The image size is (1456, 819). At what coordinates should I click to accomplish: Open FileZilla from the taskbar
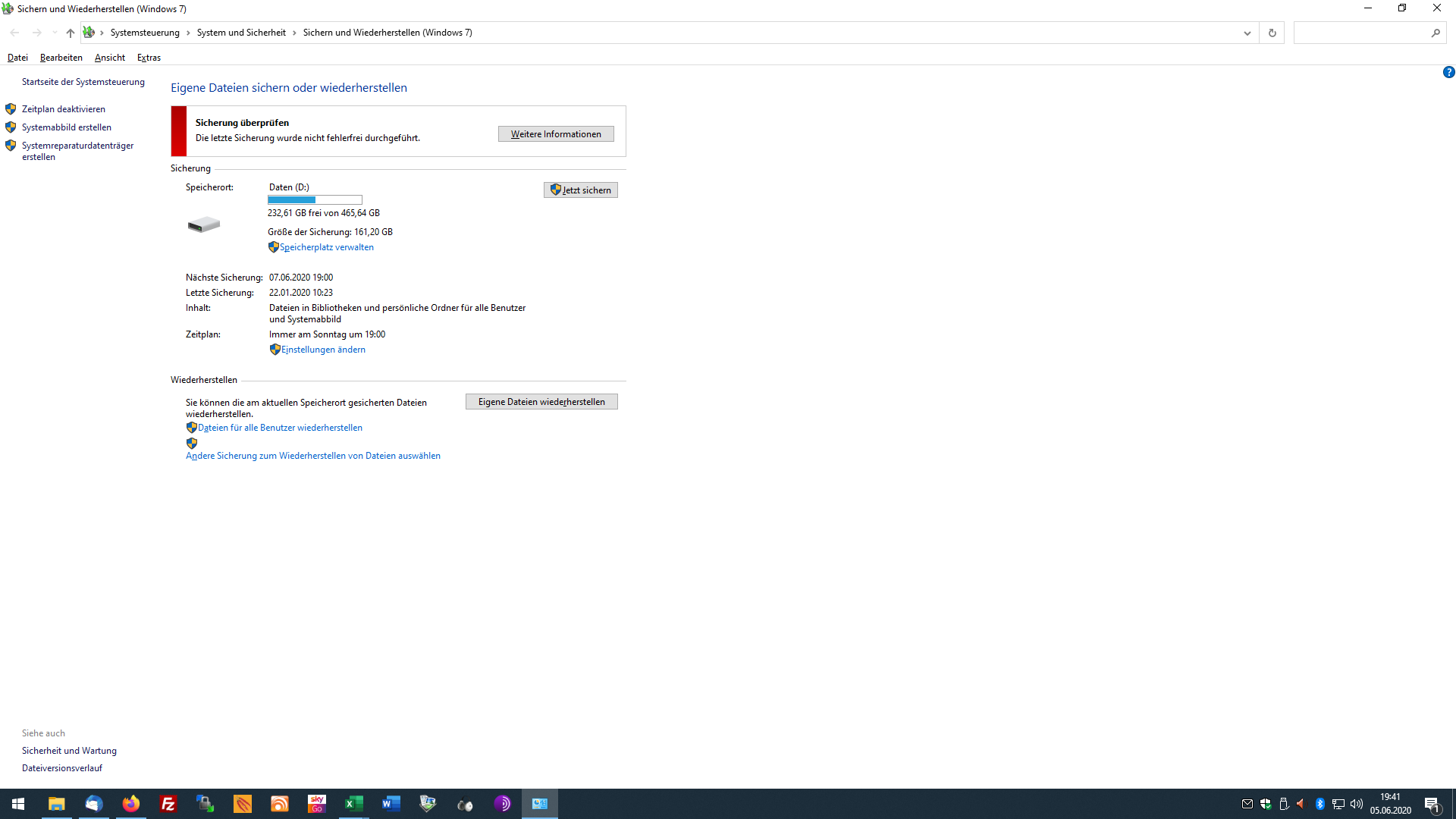[168, 804]
